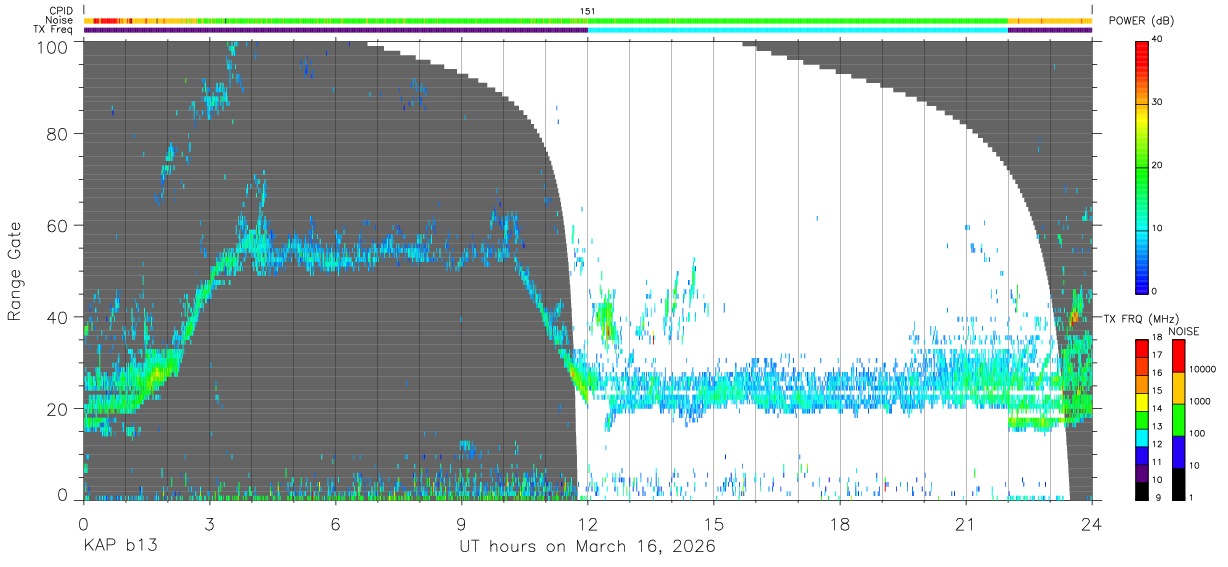
Task: Click the x-axis tick label 6
Action: coord(335,524)
